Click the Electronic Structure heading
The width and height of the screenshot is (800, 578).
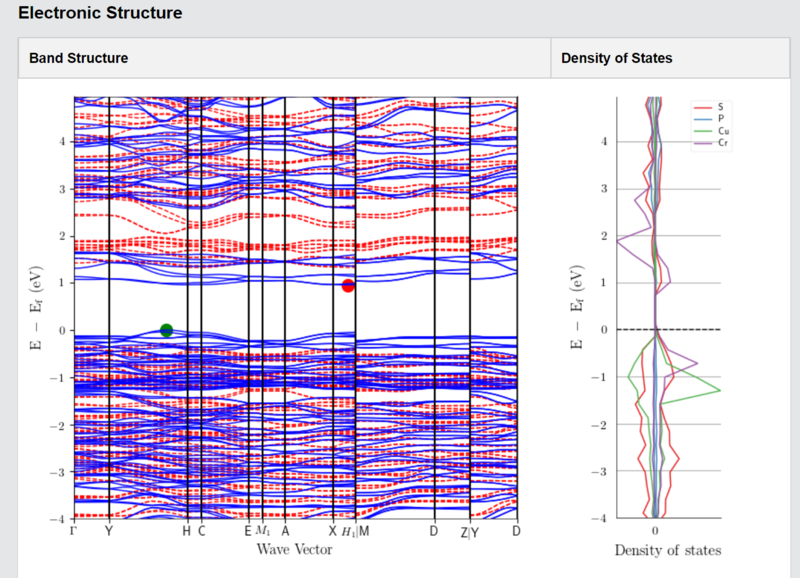tap(100, 12)
